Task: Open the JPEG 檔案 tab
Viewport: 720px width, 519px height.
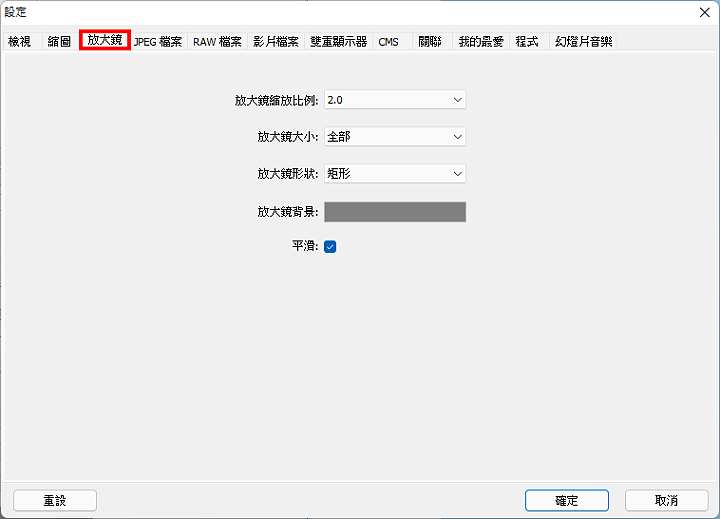Action: click(x=158, y=41)
